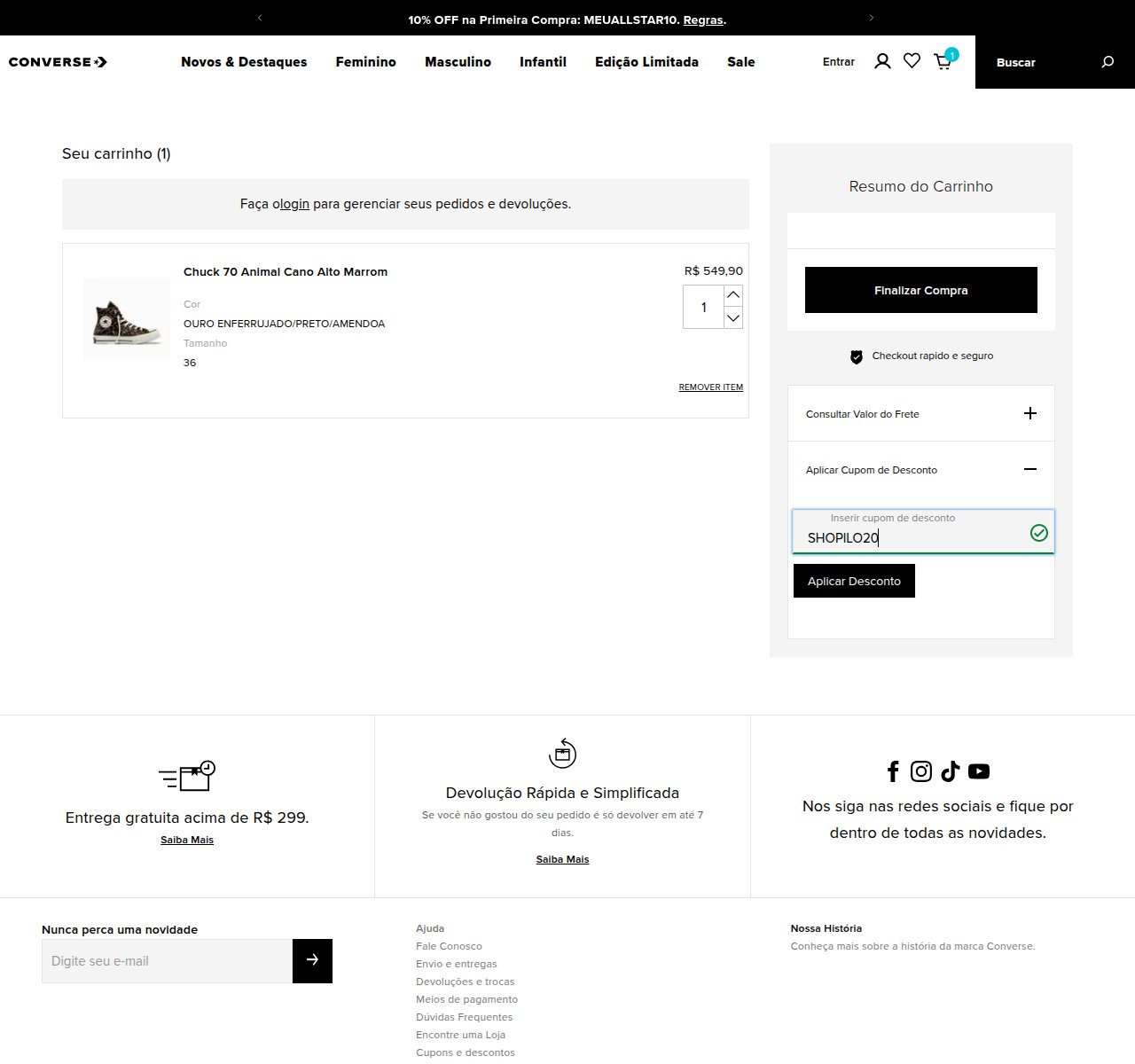Click the return package icon

pos(562,753)
